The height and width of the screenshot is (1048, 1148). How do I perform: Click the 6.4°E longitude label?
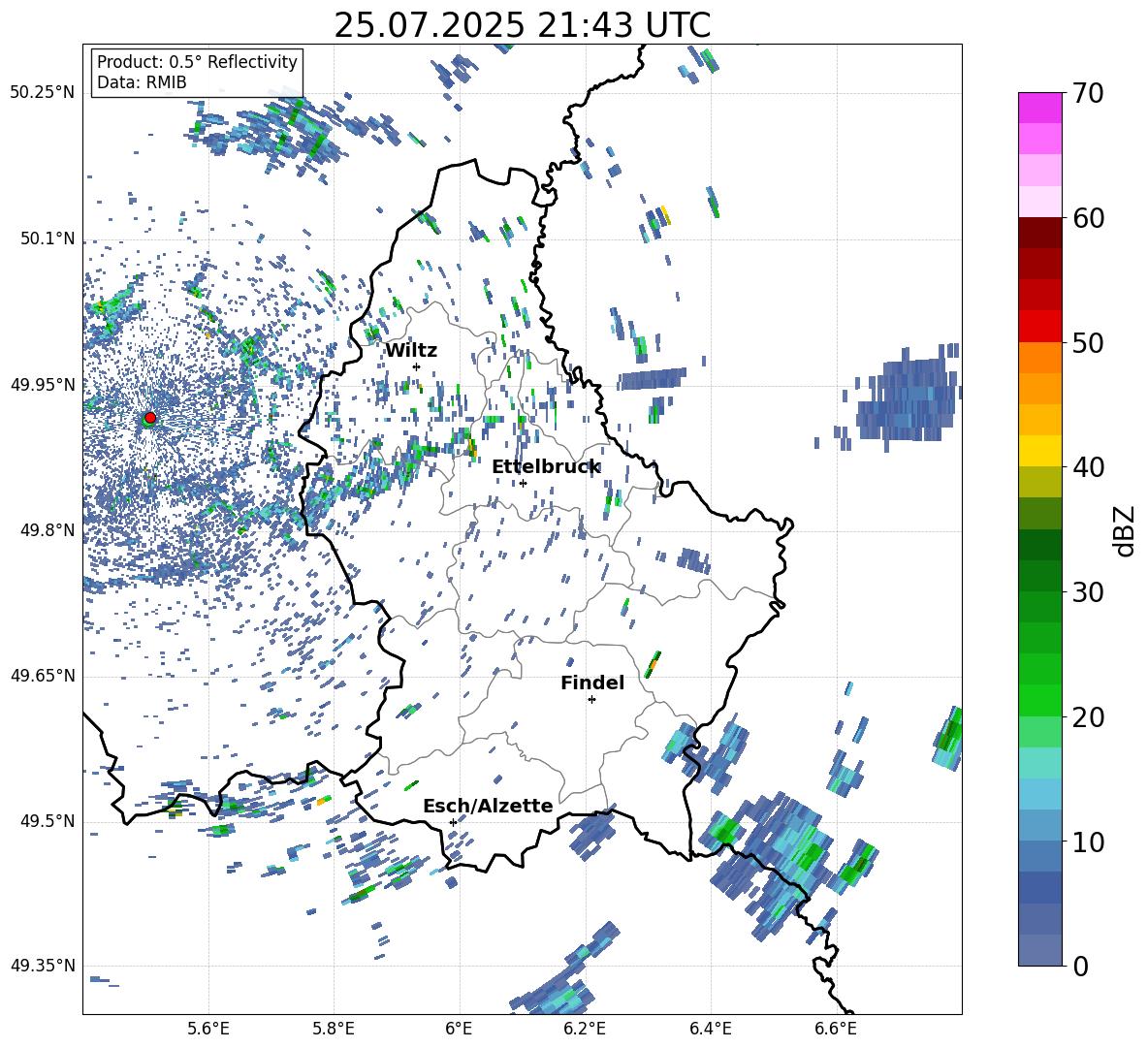[710, 1029]
